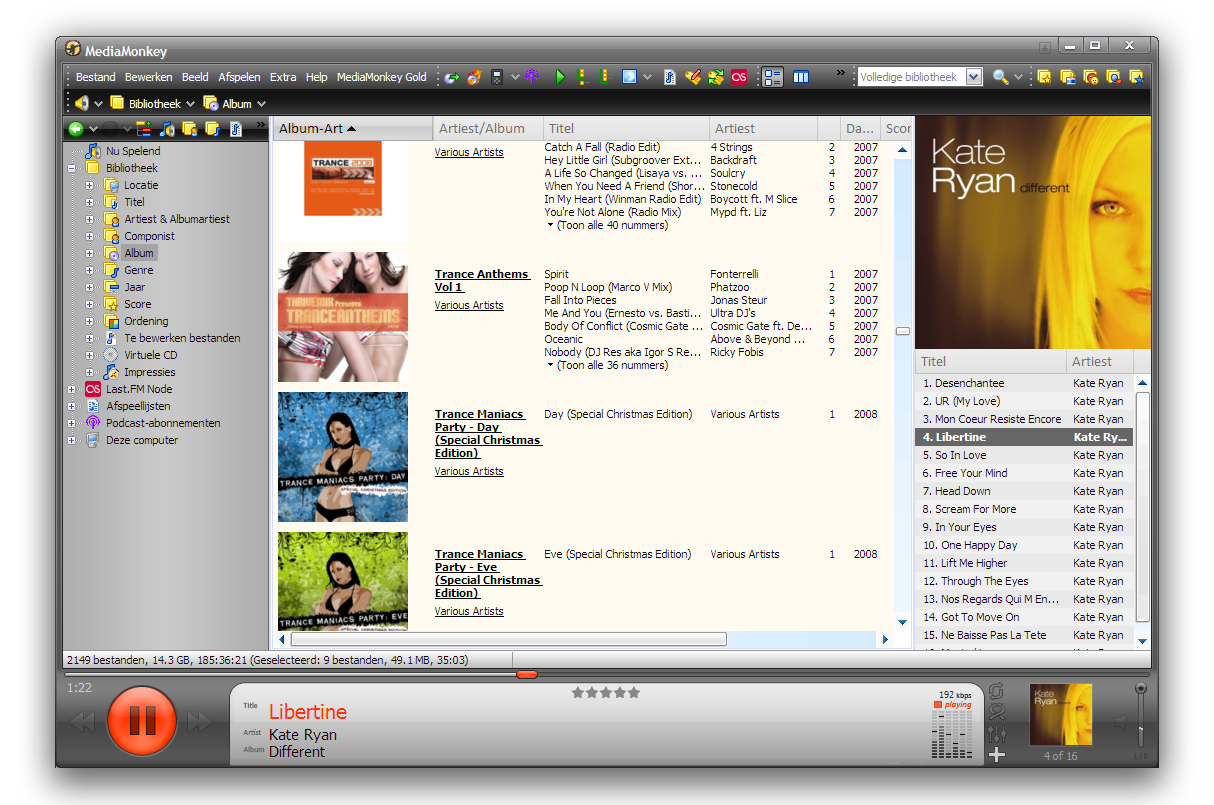Open the MediaMonkey Gold menu
Viewport: 1214px width, 805px height.
pos(382,77)
